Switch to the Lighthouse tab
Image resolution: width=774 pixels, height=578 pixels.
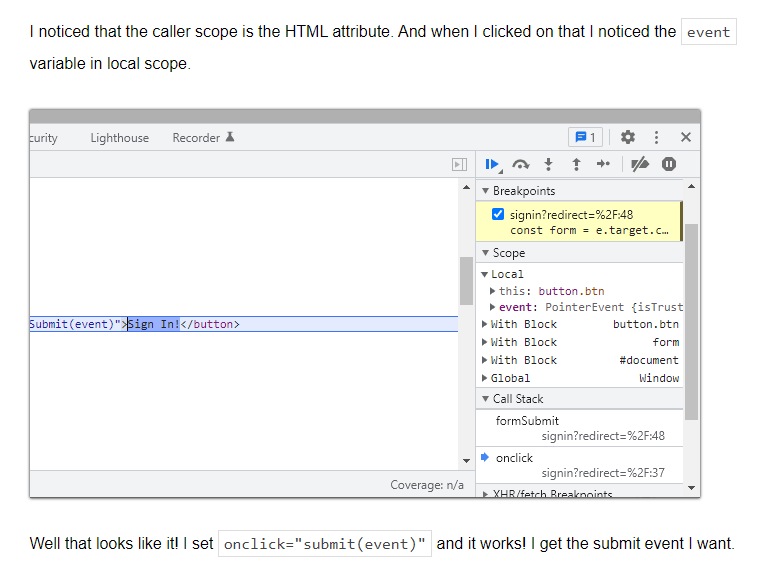click(x=119, y=138)
